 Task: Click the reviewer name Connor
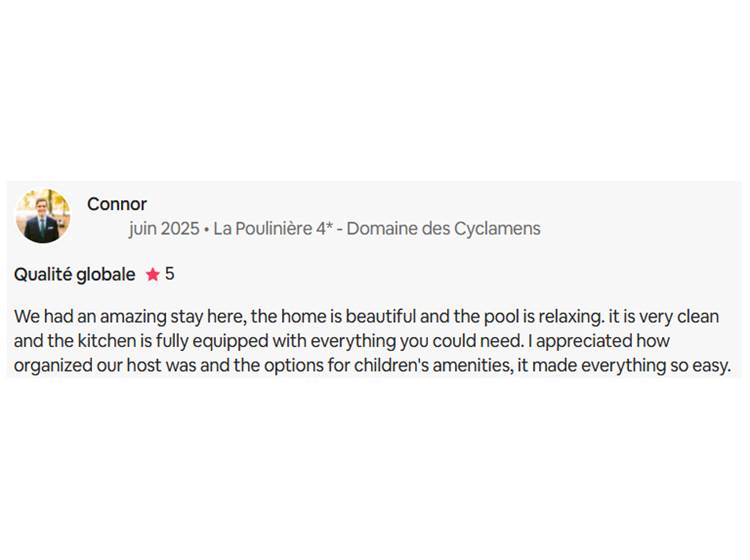pos(117,204)
